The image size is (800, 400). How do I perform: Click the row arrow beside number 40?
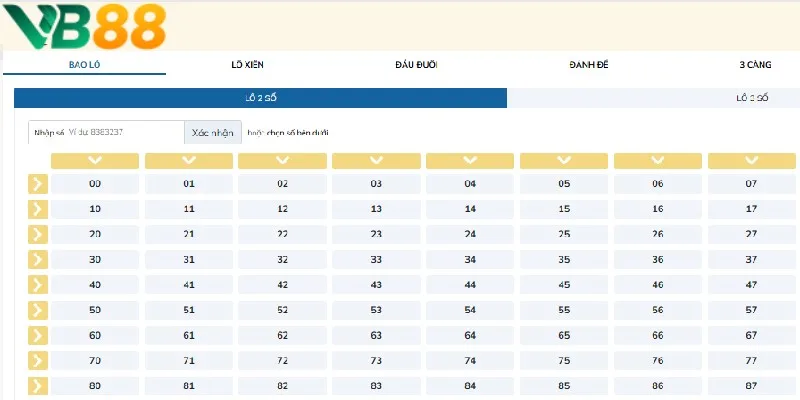(39, 285)
